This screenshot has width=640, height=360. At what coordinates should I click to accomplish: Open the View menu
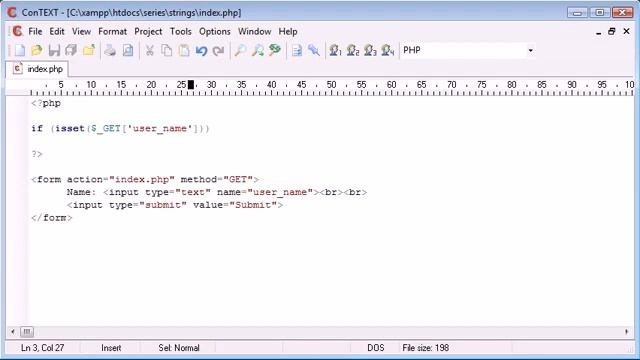[x=81, y=31]
